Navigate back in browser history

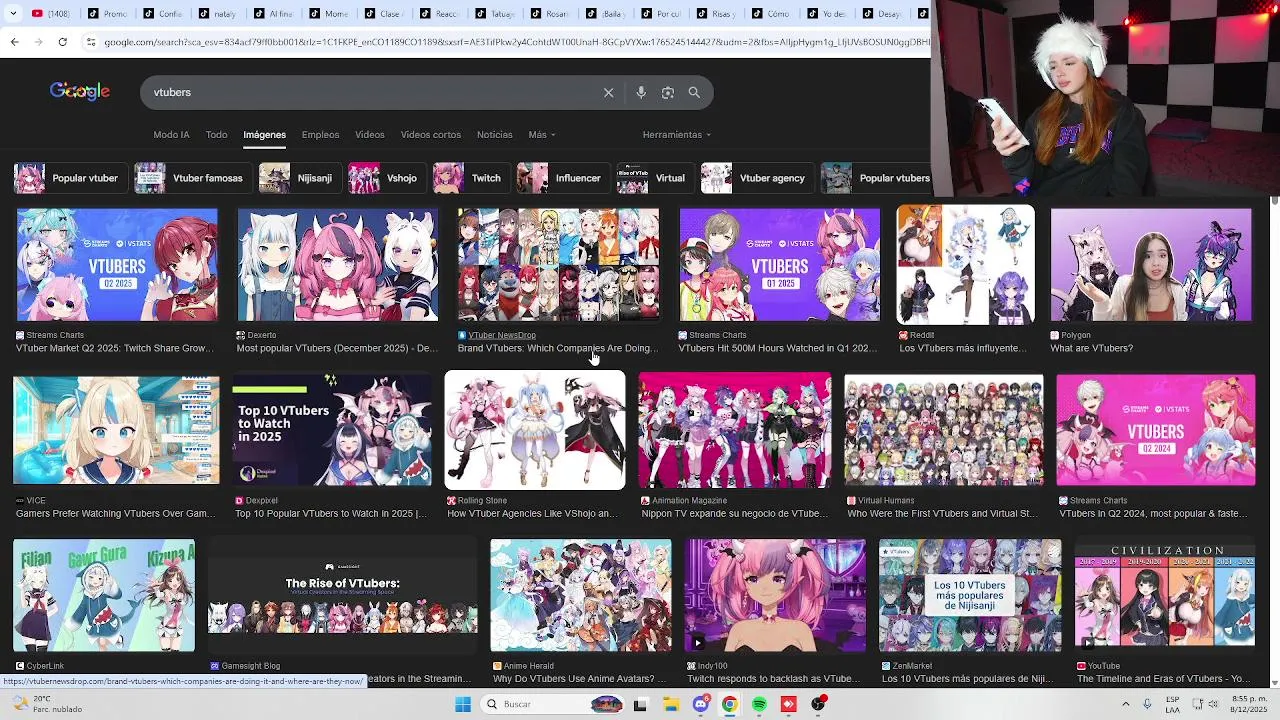click(x=14, y=42)
